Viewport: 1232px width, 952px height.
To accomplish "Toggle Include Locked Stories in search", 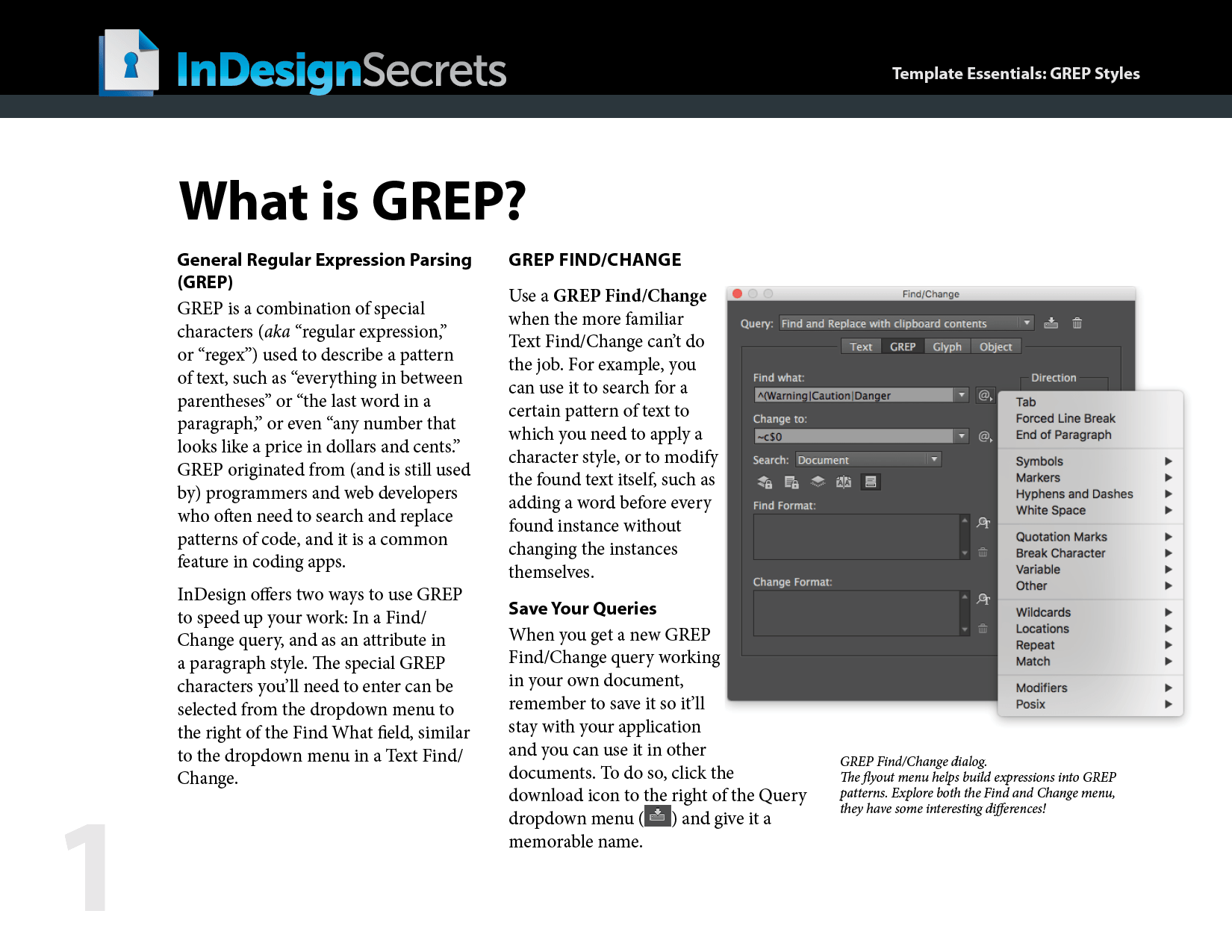I will pos(791,482).
